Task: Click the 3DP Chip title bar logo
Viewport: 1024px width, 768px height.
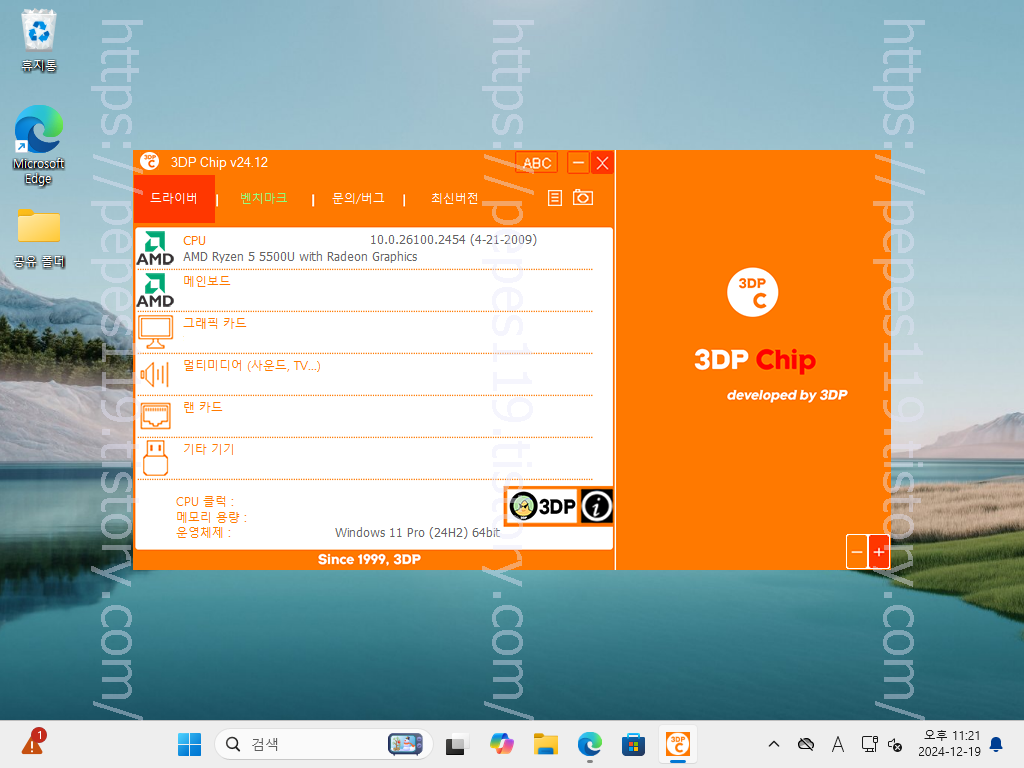Action: (x=150, y=161)
